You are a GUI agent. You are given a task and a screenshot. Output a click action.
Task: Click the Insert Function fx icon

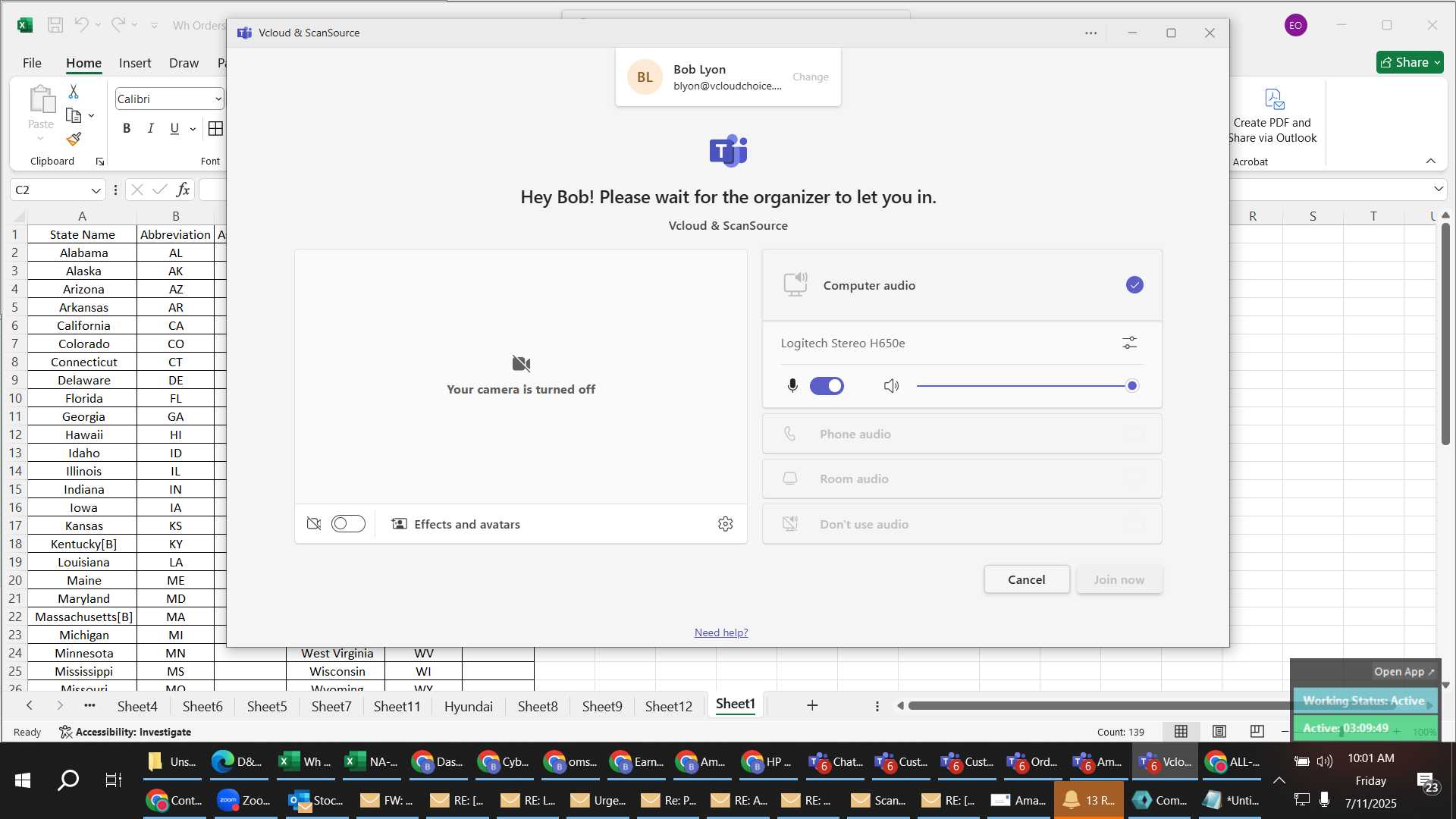pyautogui.click(x=183, y=190)
